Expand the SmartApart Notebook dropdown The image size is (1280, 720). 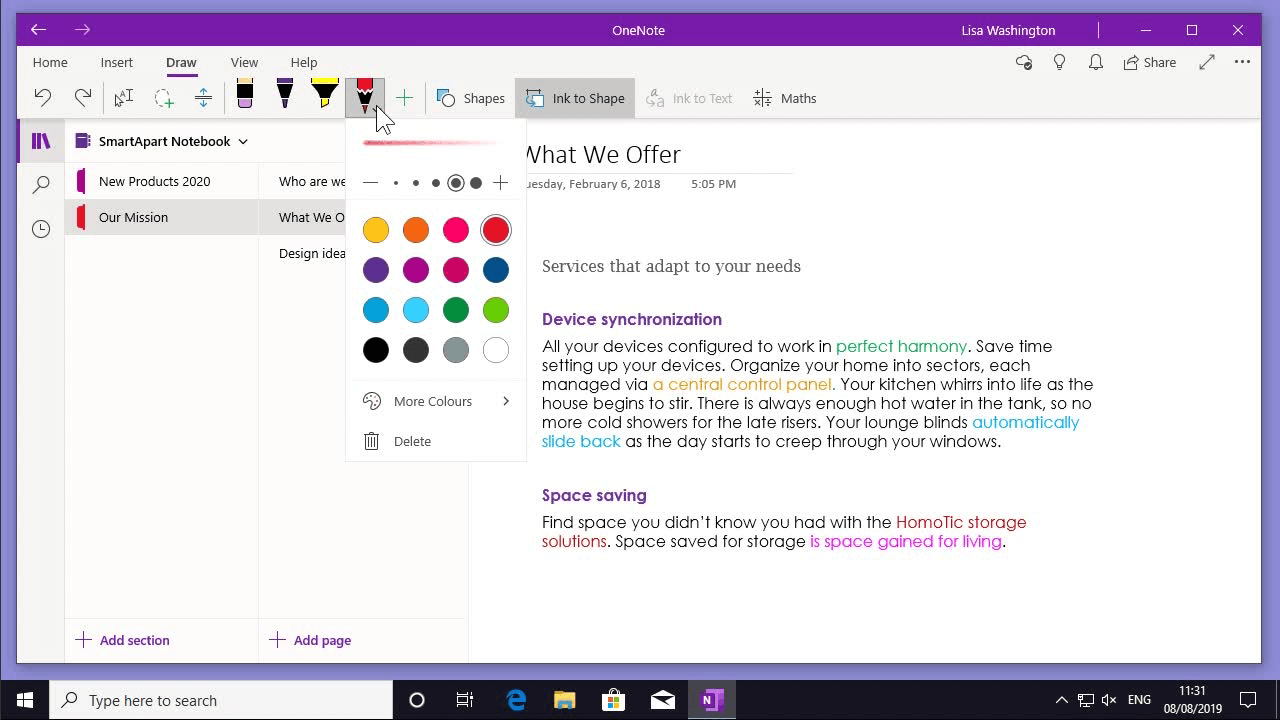pyautogui.click(x=243, y=141)
